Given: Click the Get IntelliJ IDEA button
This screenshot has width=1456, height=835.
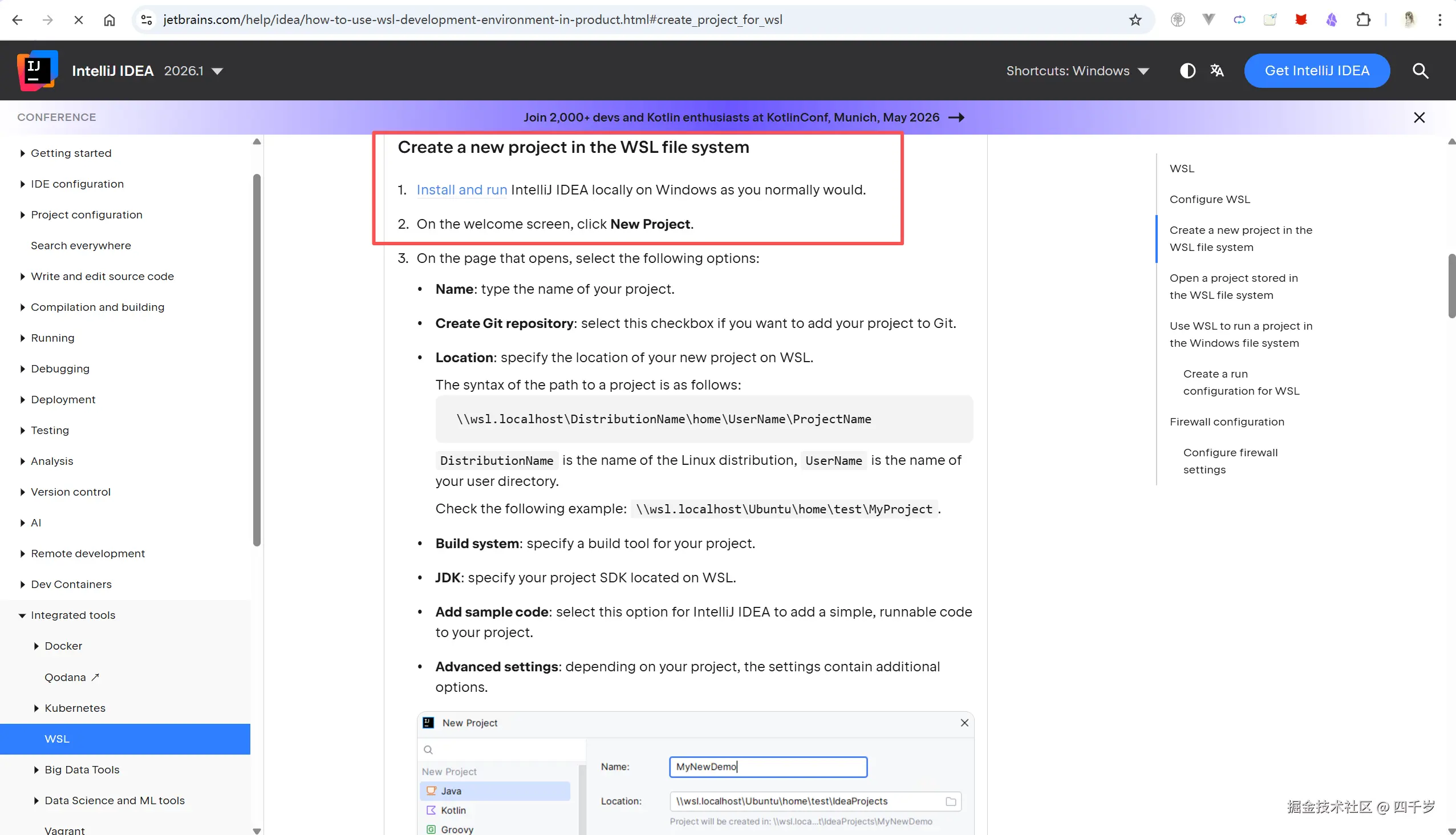Looking at the screenshot, I should 1317,71.
